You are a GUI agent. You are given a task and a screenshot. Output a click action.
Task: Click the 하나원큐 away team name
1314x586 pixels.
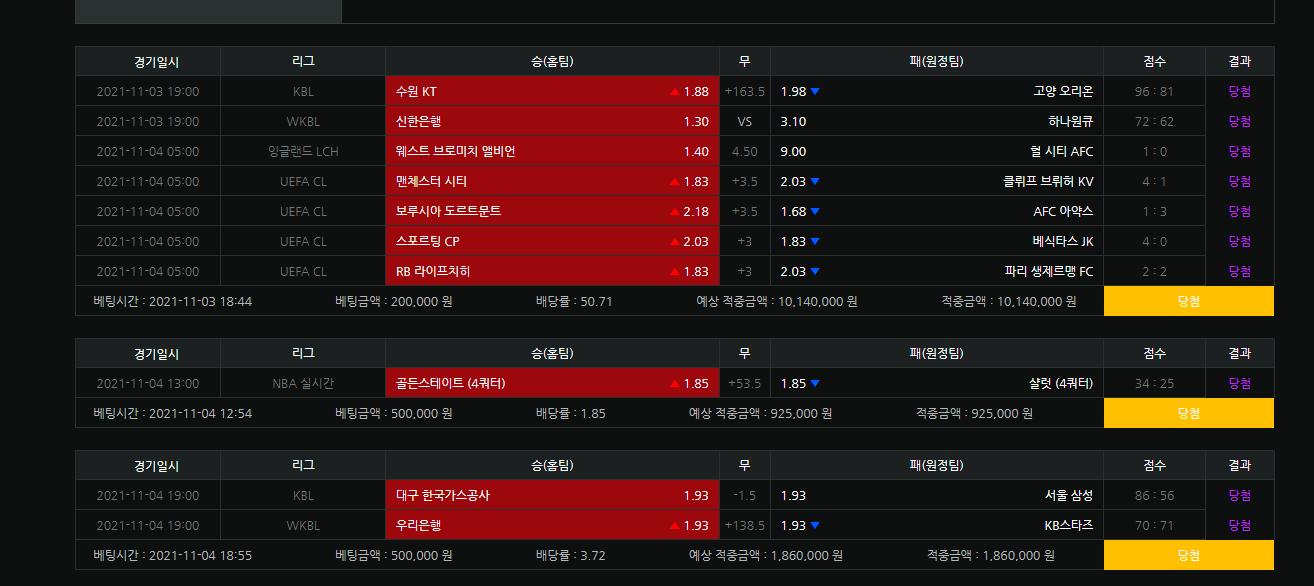(x=1071, y=121)
